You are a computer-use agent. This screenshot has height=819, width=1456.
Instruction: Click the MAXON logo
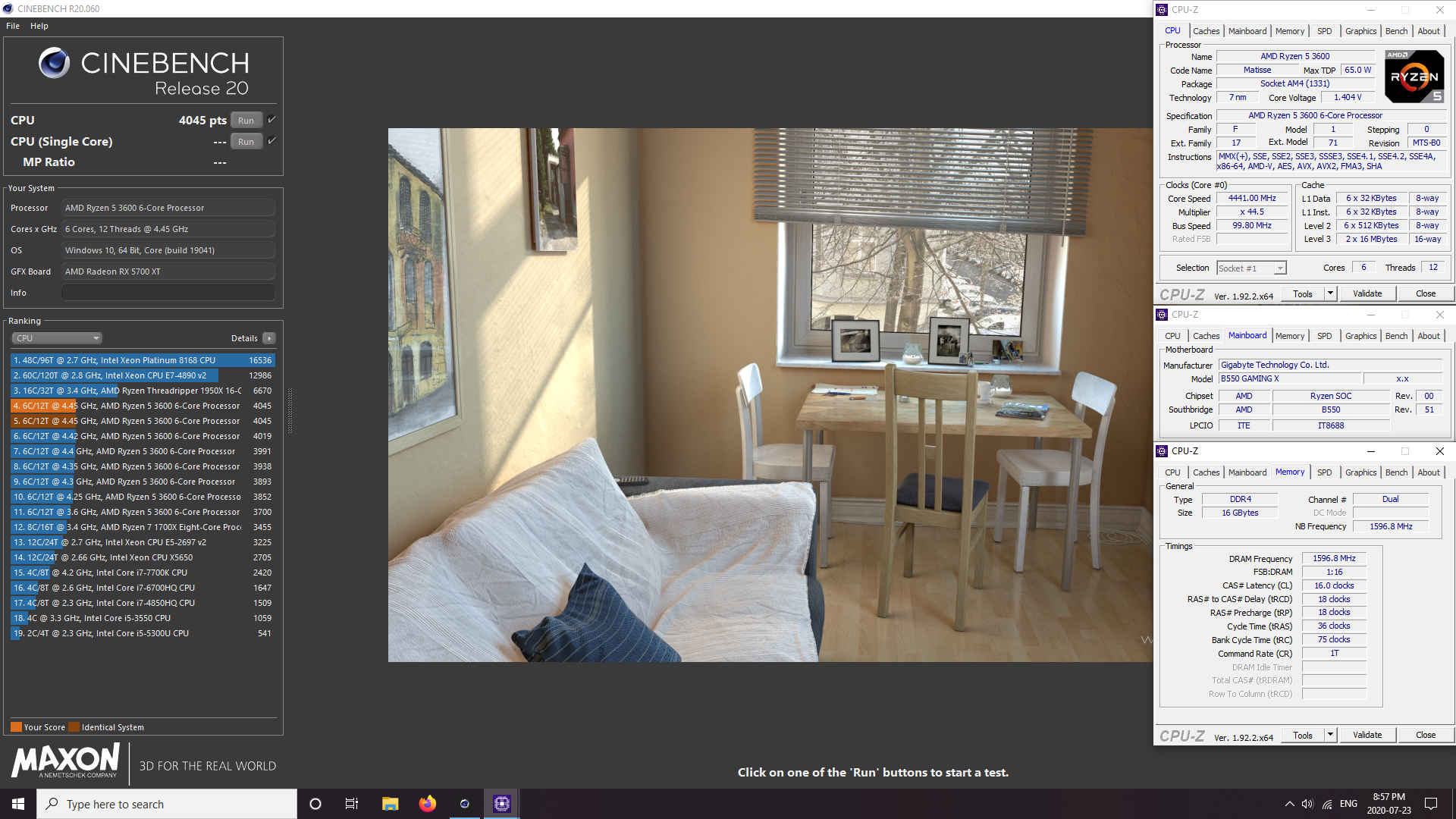click(x=65, y=761)
